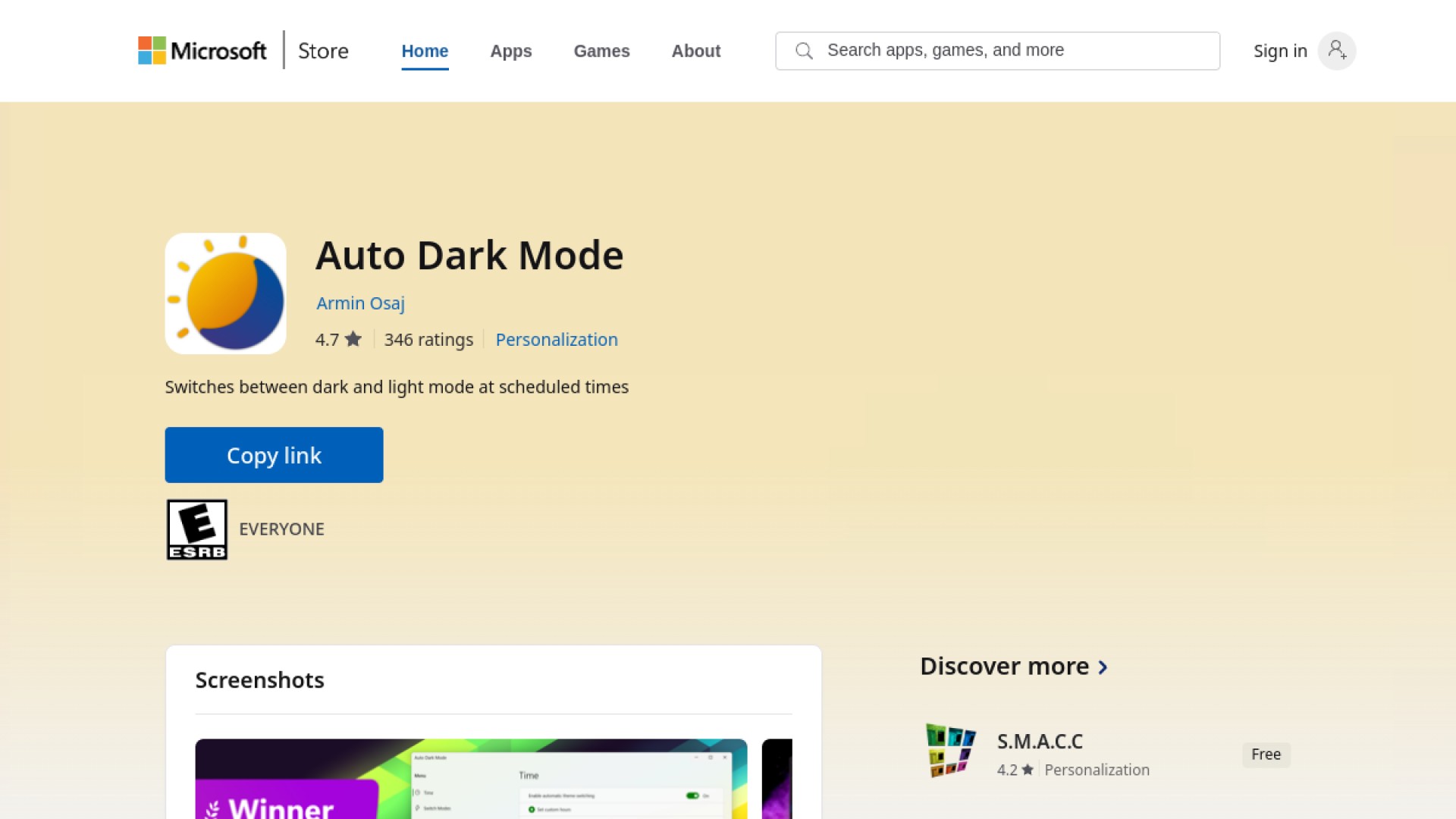The width and height of the screenshot is (1456, 819).
Task: Expand Discover more with chevron arrow
Action: pos(1103,667)
